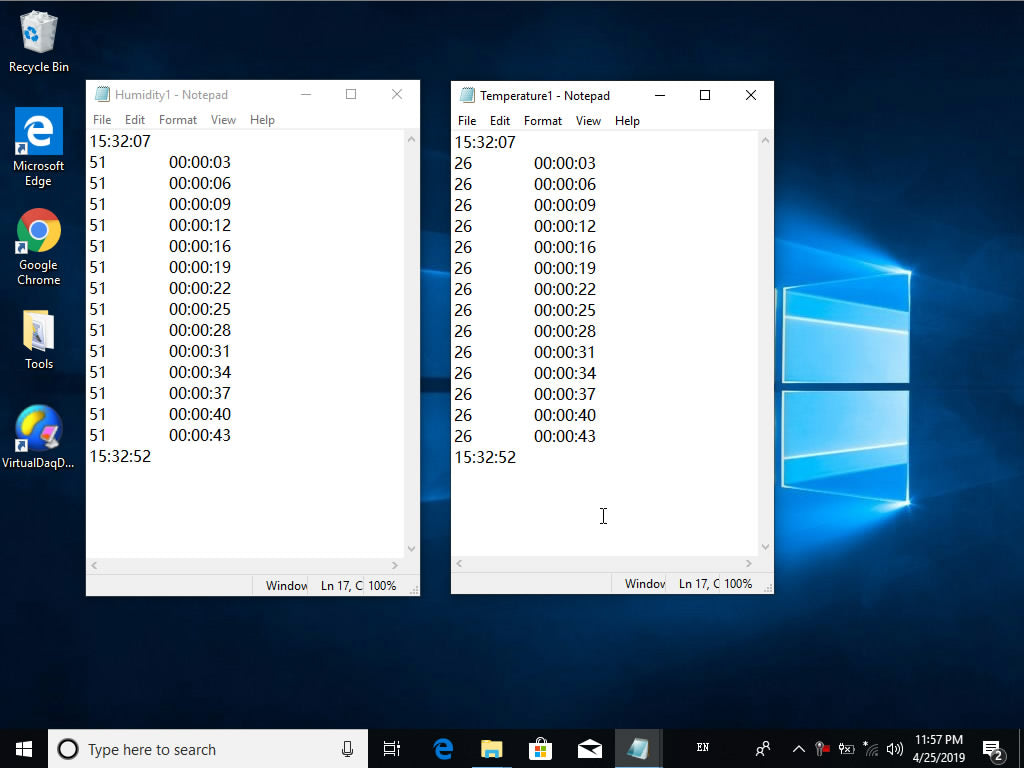The height and width of the screenshot is (768, 1024).
Task: Select the Tools folder on desktop
Action: coord(39,340)
